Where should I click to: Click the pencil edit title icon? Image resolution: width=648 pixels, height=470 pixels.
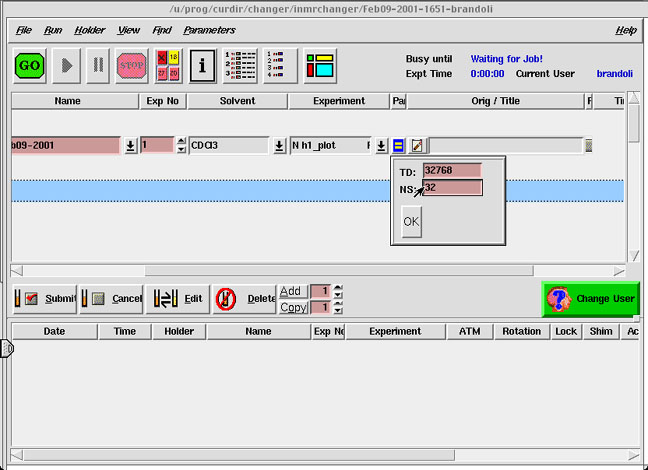coord(416,146)
